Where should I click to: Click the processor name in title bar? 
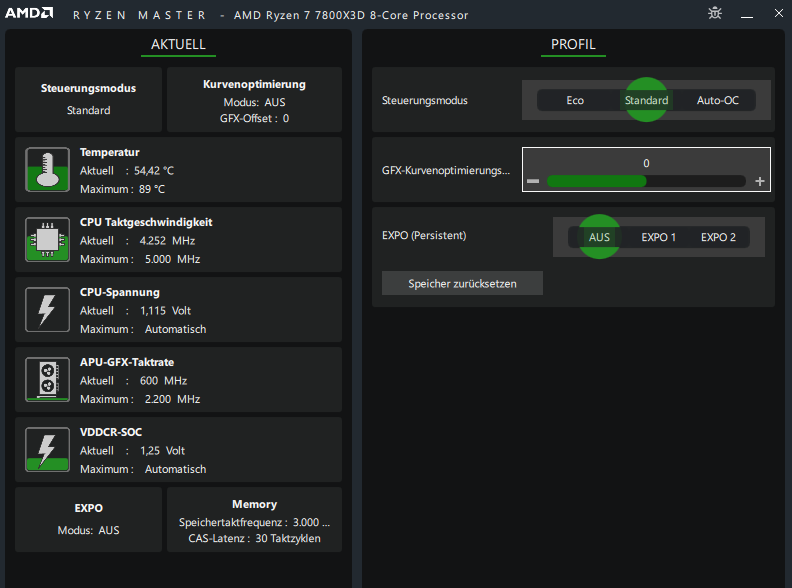[351, 15]
